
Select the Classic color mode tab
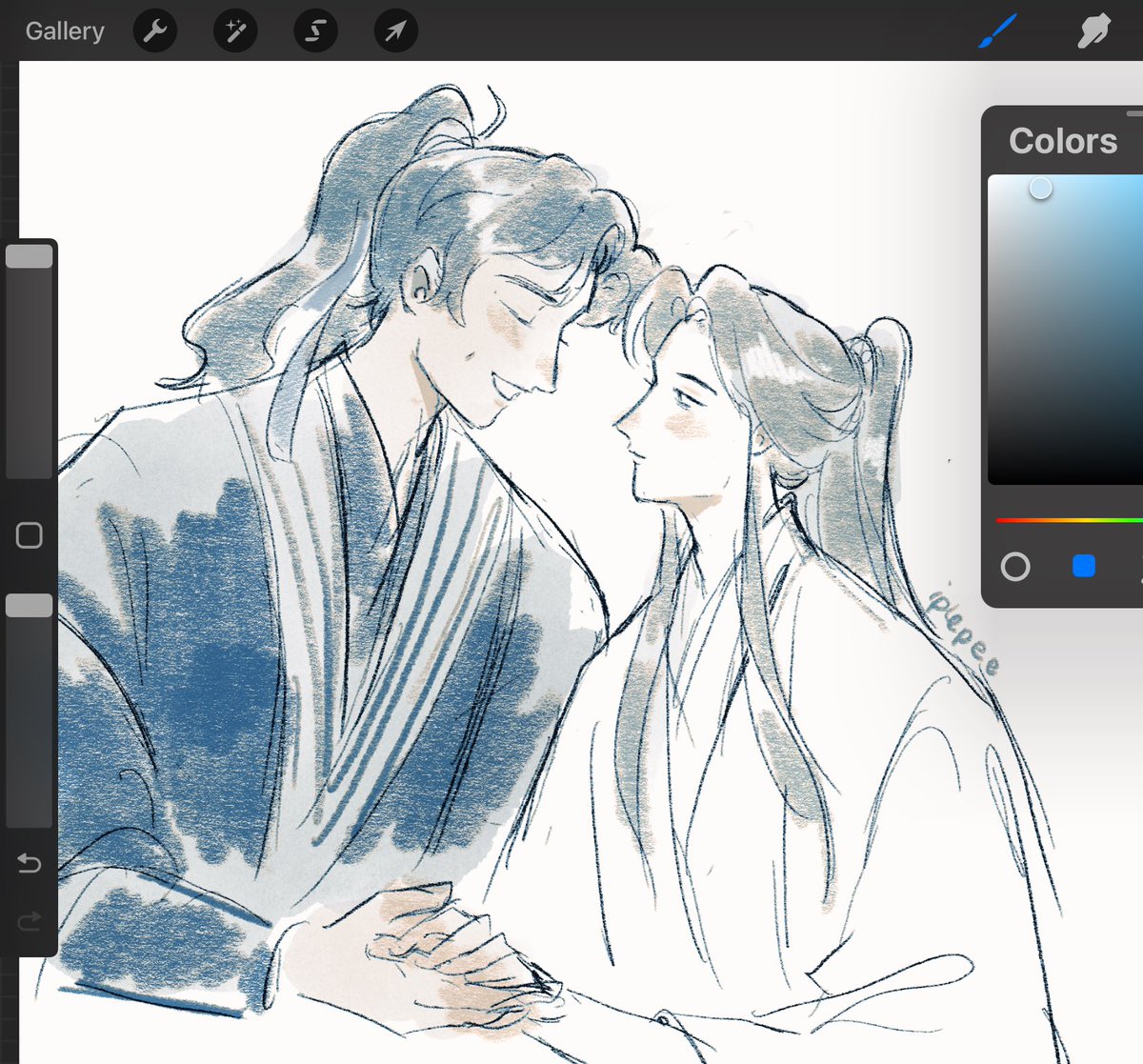coord(1084,567)
